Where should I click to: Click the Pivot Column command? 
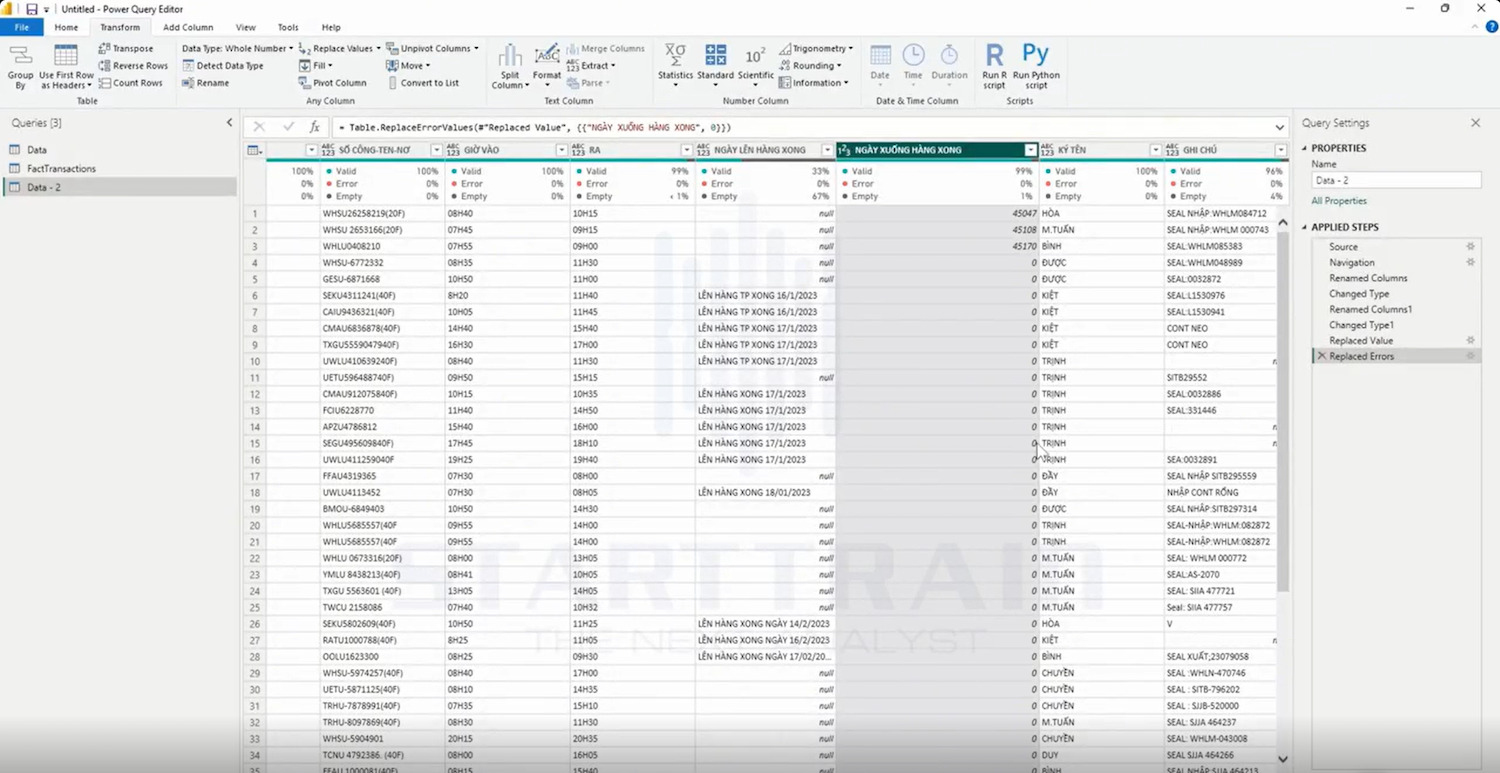pos(333,83)
